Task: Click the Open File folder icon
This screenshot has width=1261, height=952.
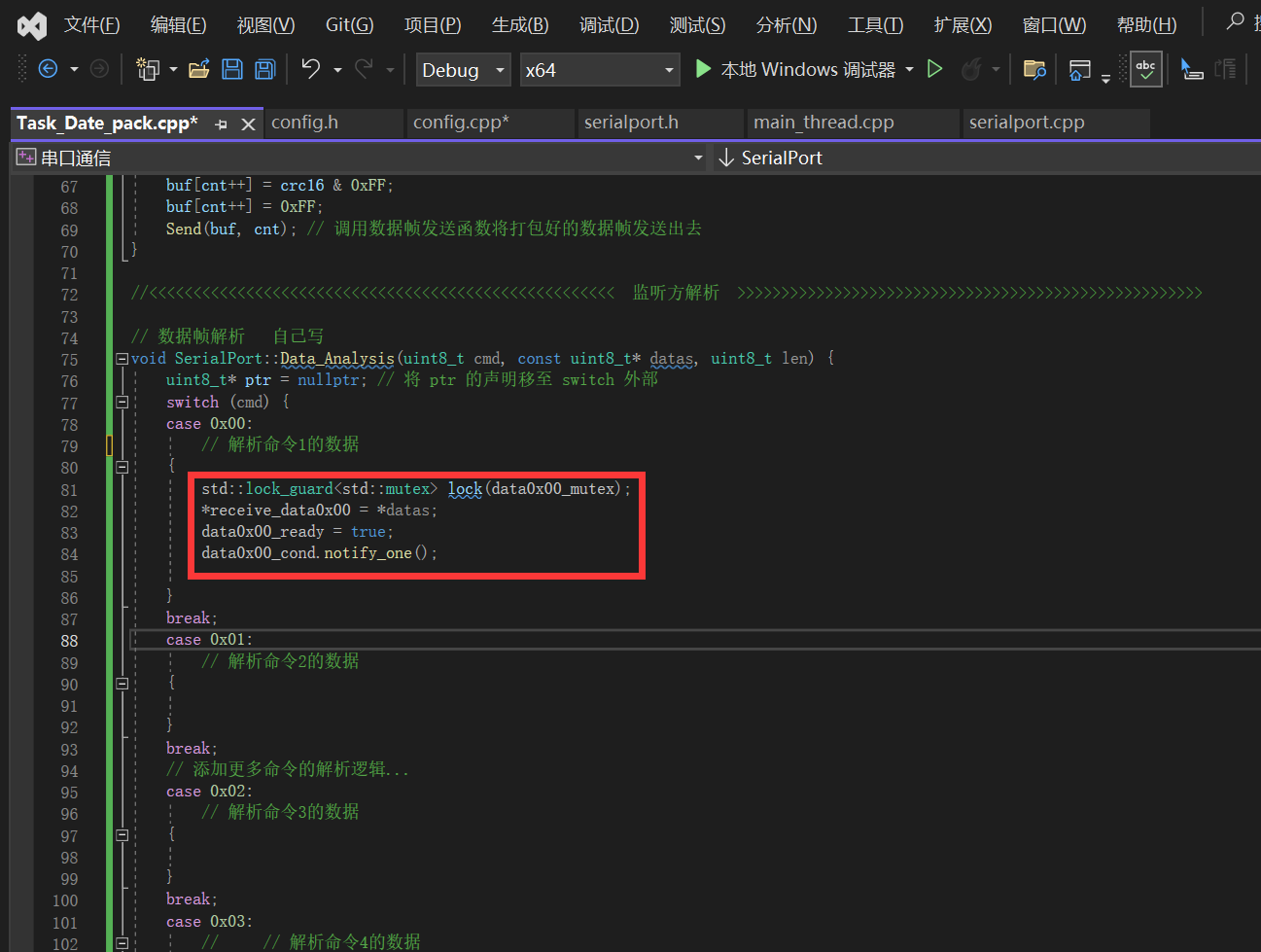Action: coord(199,69)
